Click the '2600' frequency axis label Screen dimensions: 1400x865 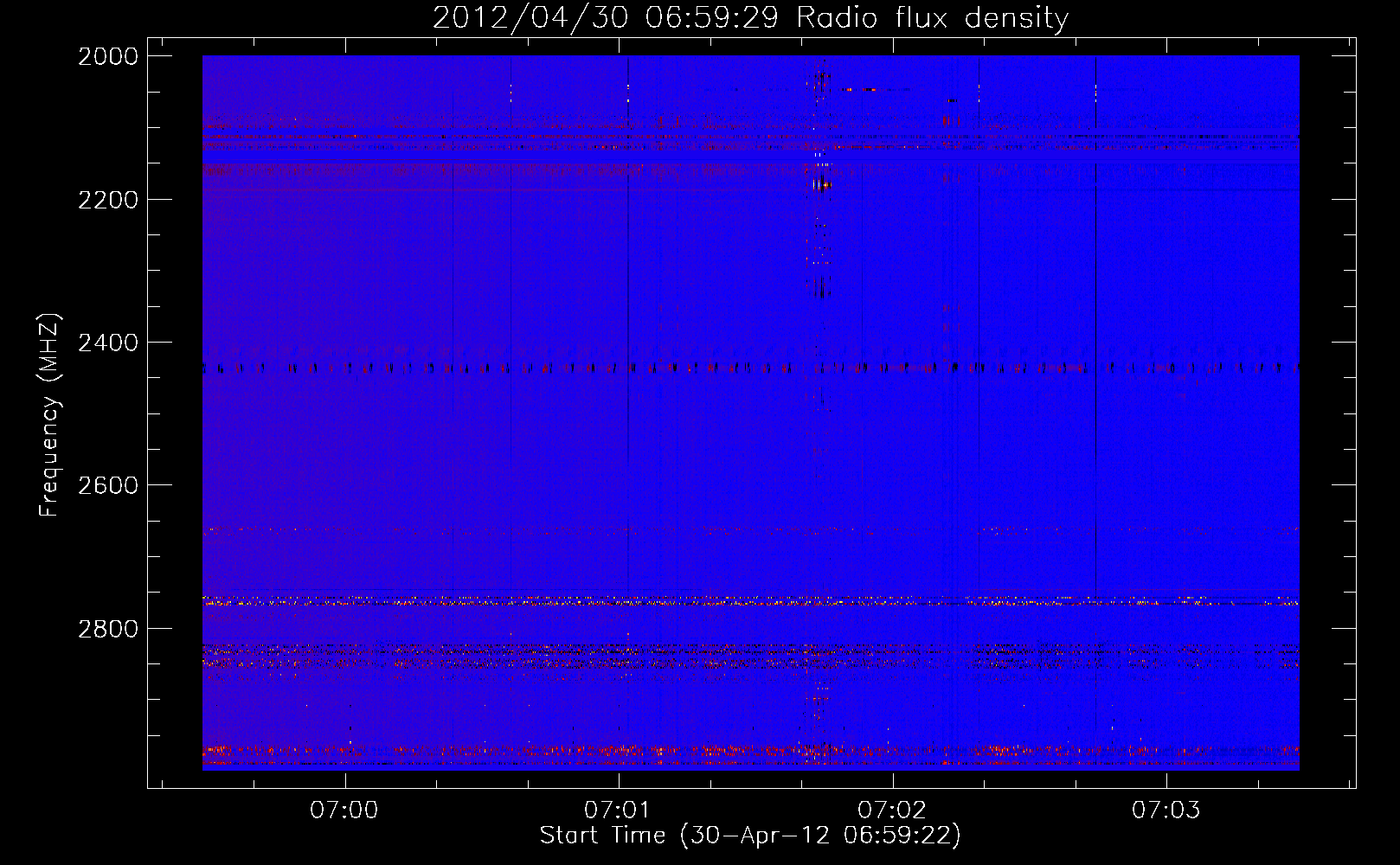(108, 485)
